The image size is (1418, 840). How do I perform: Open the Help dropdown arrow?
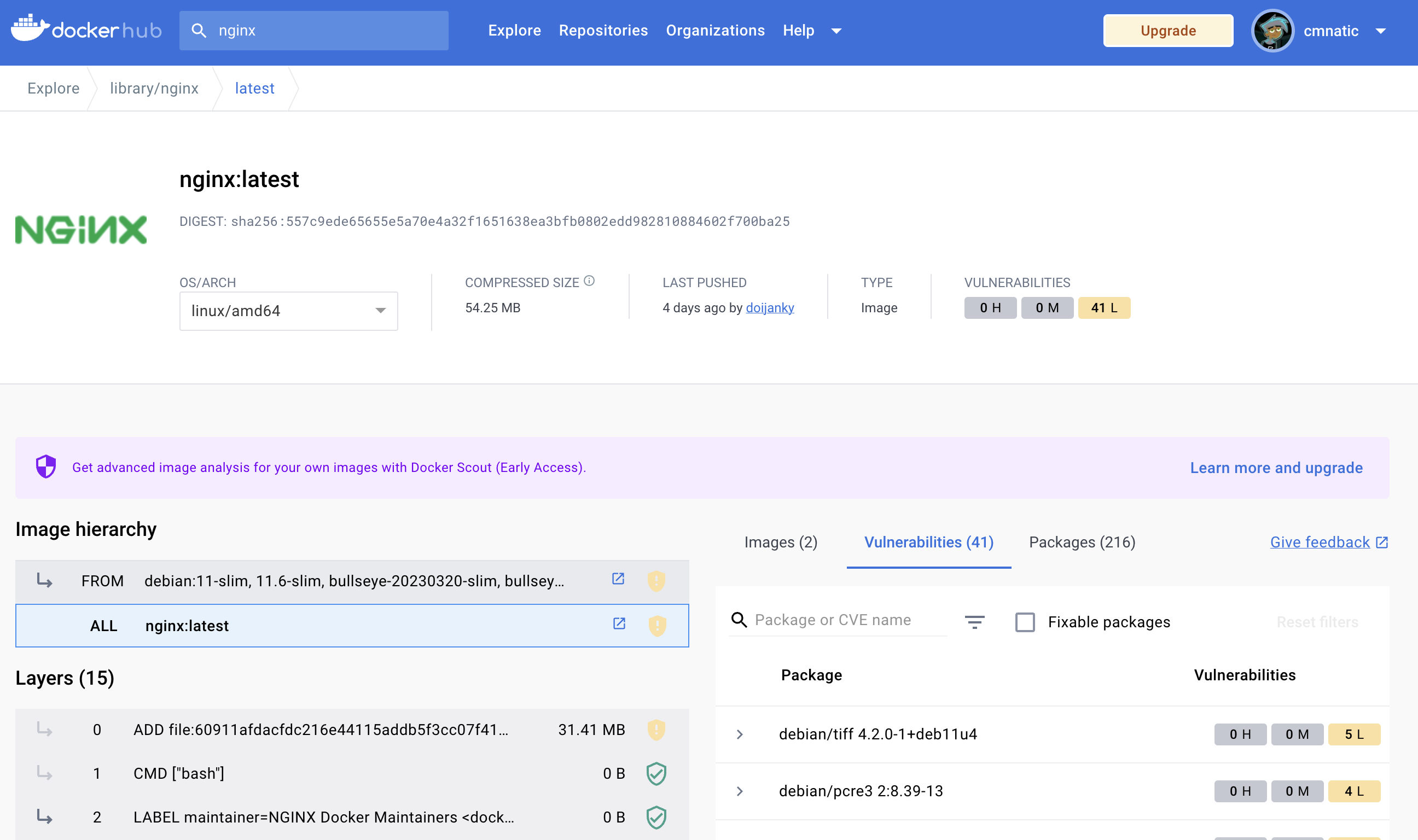[836, 31]
